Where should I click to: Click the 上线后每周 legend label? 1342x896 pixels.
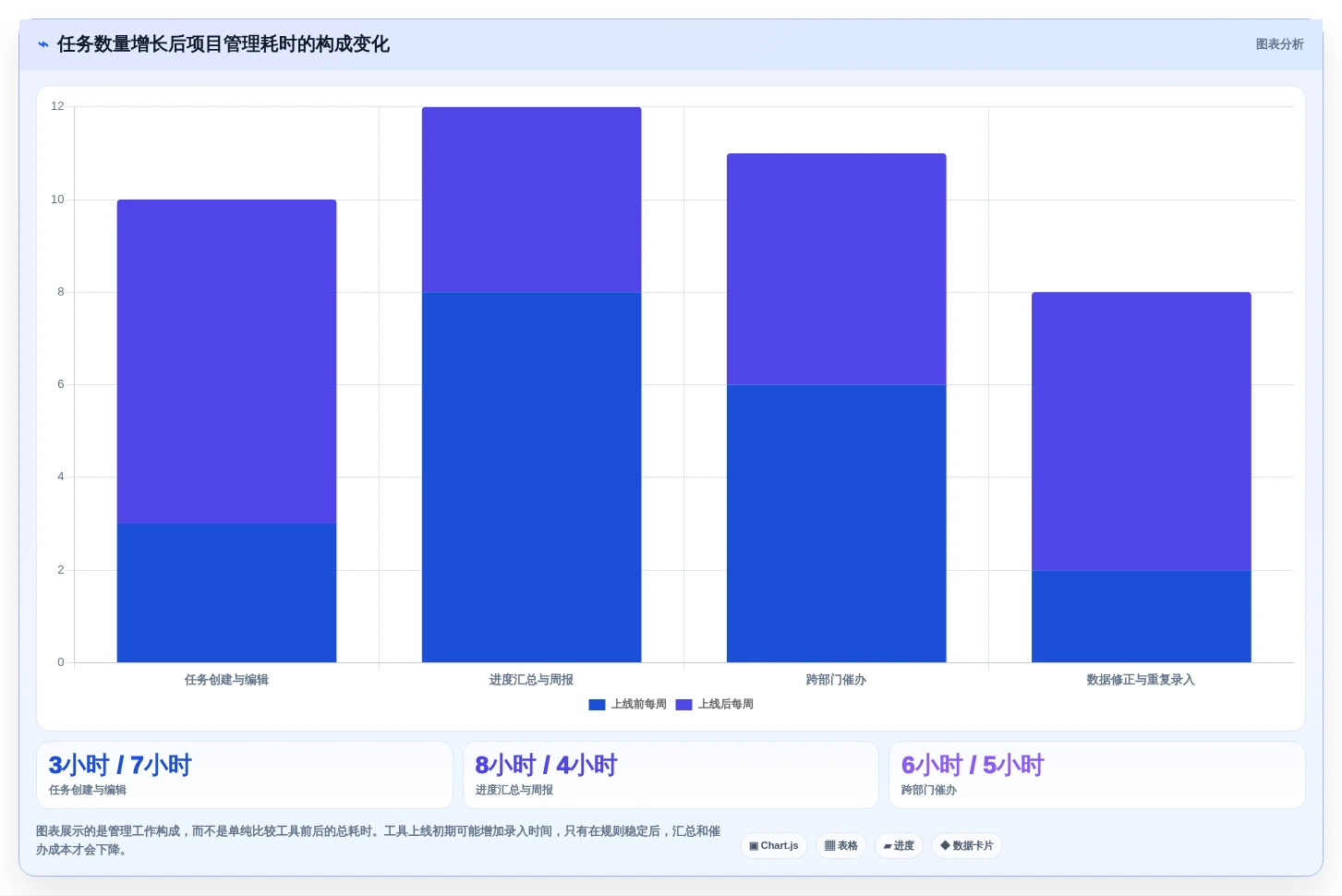(x=725, y=705)
